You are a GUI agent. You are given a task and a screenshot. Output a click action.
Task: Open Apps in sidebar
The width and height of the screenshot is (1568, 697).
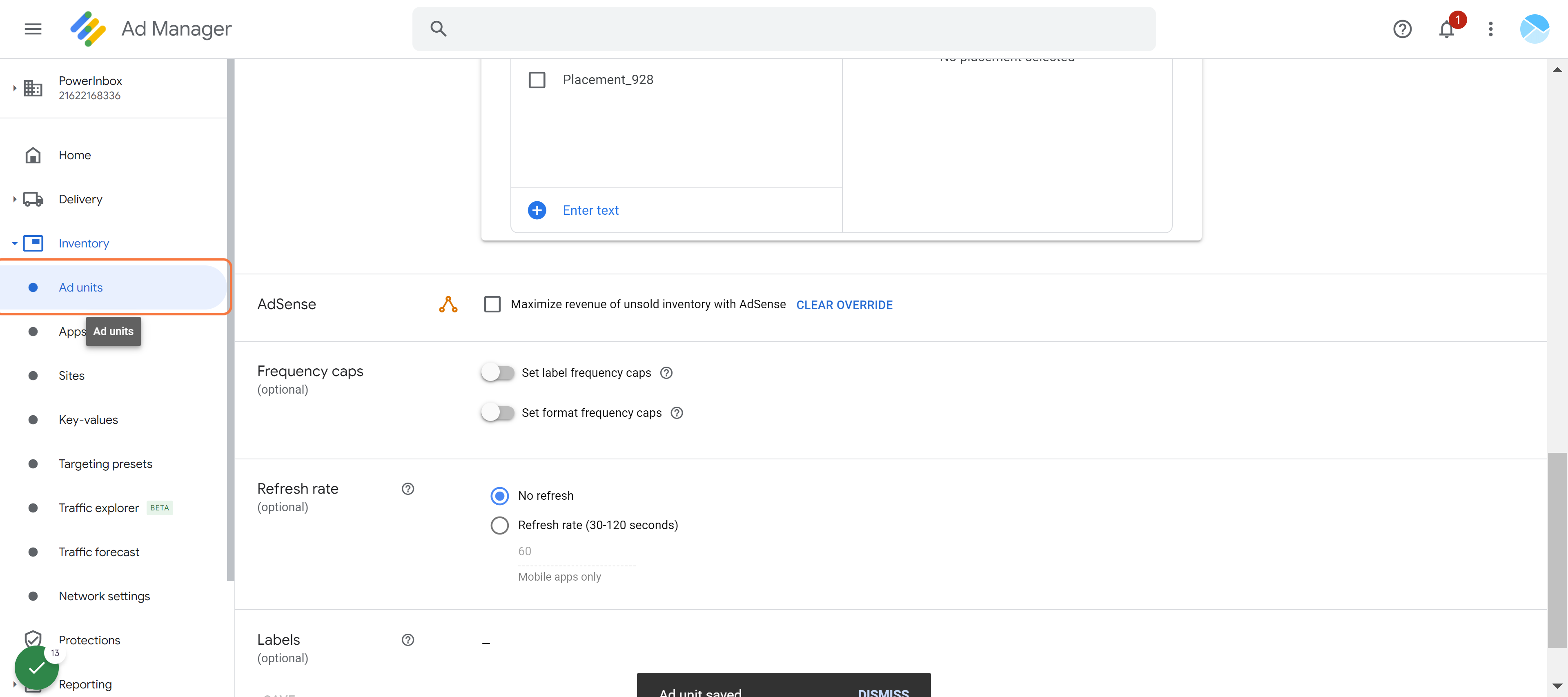click(72, 332)
